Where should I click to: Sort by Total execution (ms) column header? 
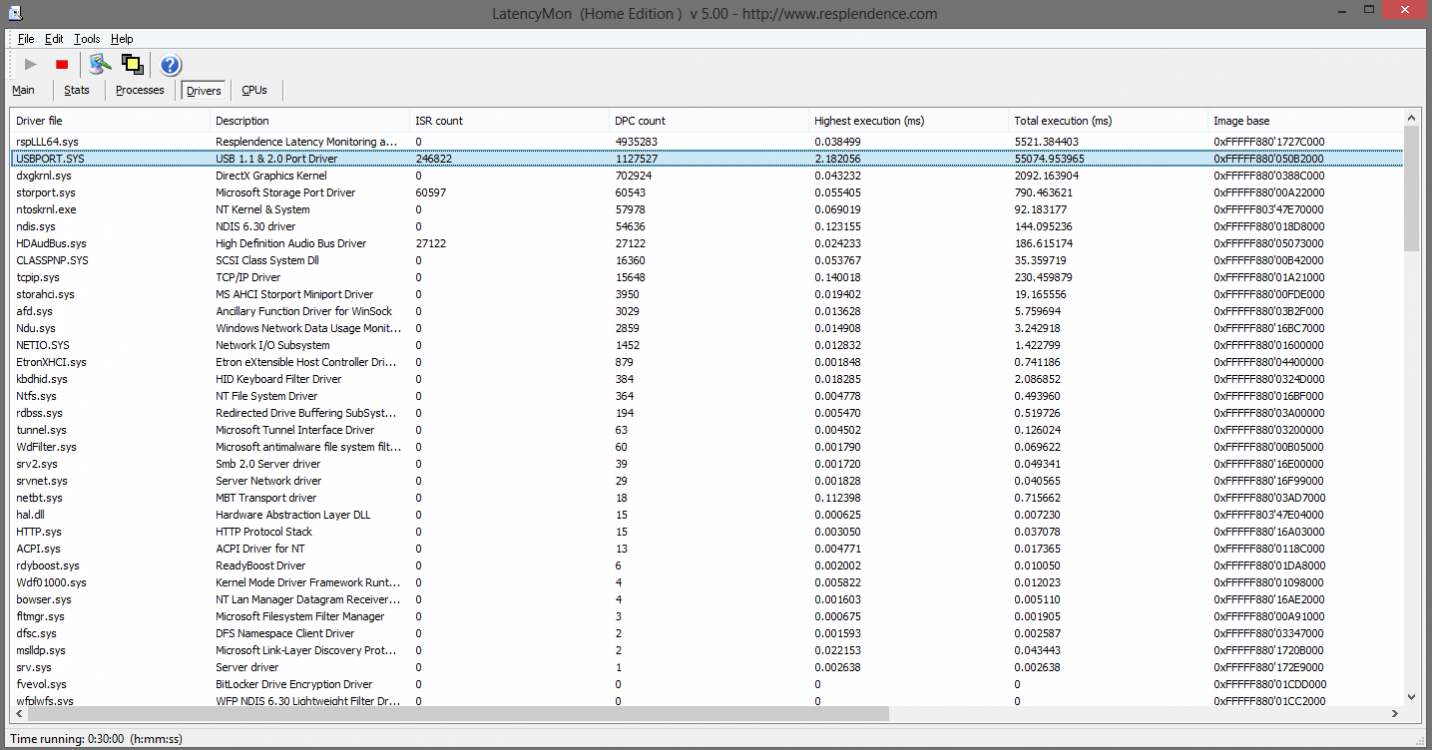coord(1109,121)
